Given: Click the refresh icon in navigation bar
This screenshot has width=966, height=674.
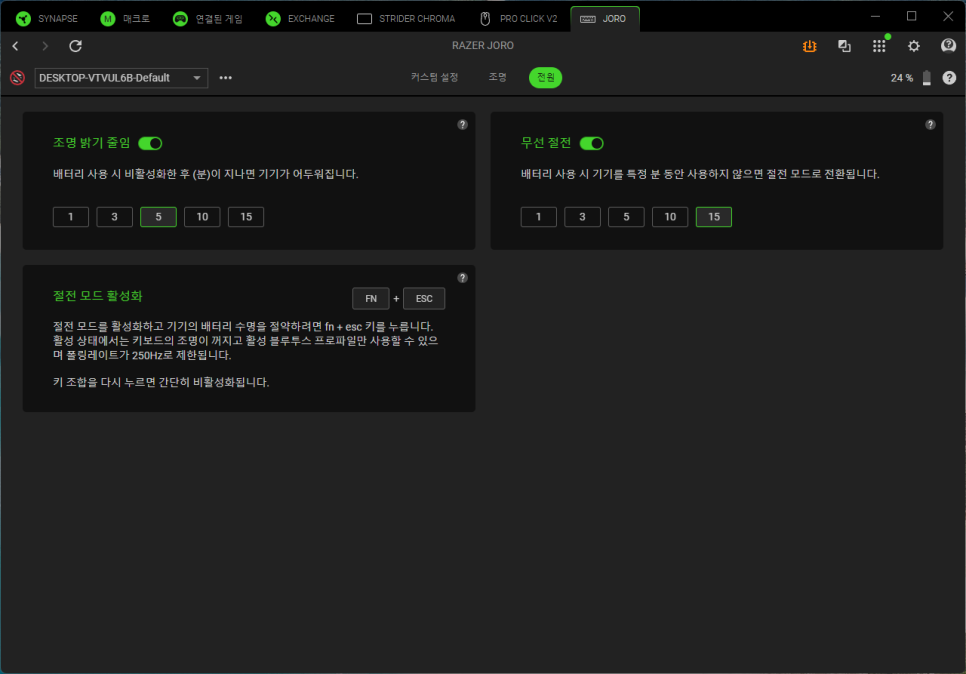Looking at the screenshot, I should coord(75,46).
